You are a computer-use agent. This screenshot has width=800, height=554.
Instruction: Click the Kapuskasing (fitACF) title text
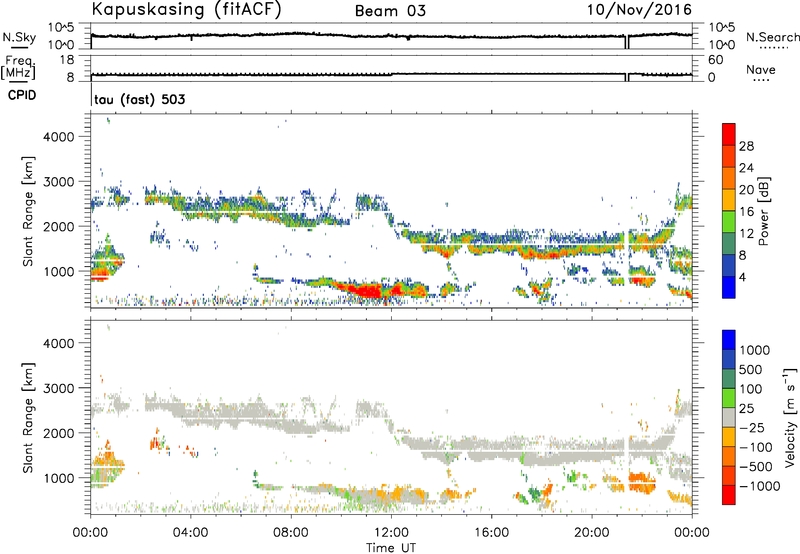point(186,10)
